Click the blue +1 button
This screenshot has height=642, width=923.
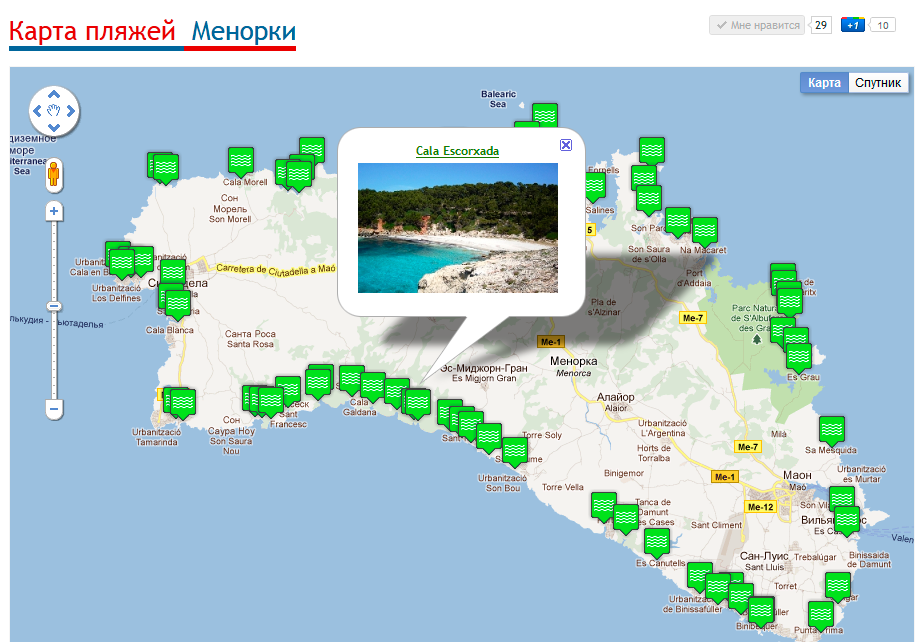point(852,25)
